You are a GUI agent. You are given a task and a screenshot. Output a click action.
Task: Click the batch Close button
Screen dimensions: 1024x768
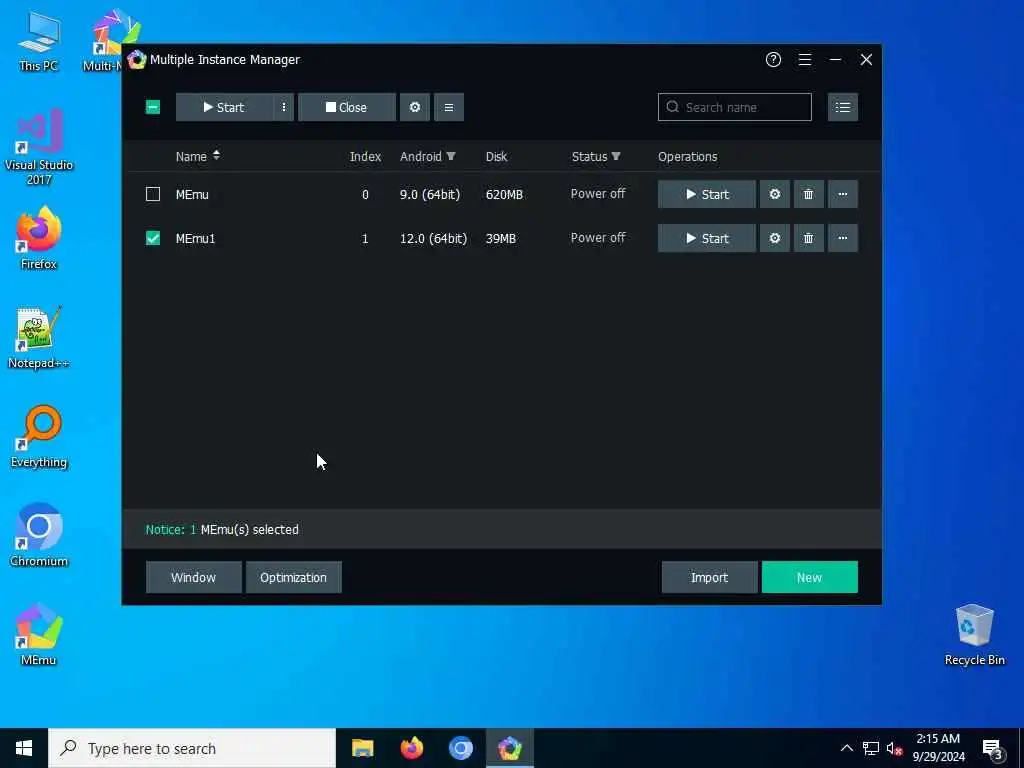point(347,107)
